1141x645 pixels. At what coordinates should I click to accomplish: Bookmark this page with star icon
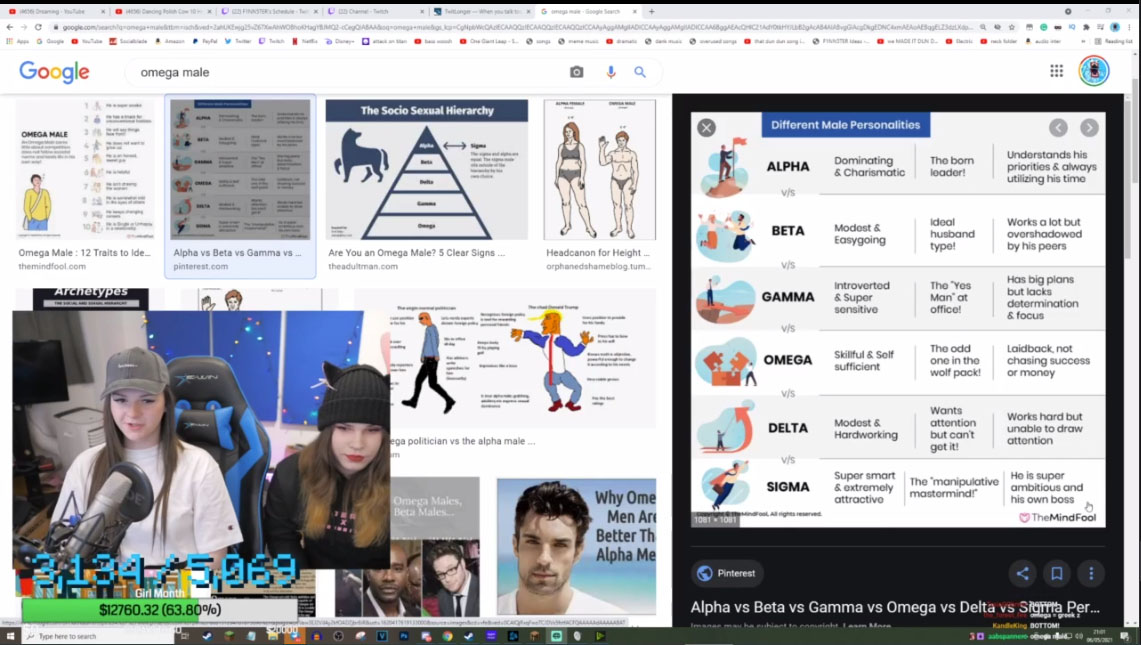click(x=1011, y=27)
